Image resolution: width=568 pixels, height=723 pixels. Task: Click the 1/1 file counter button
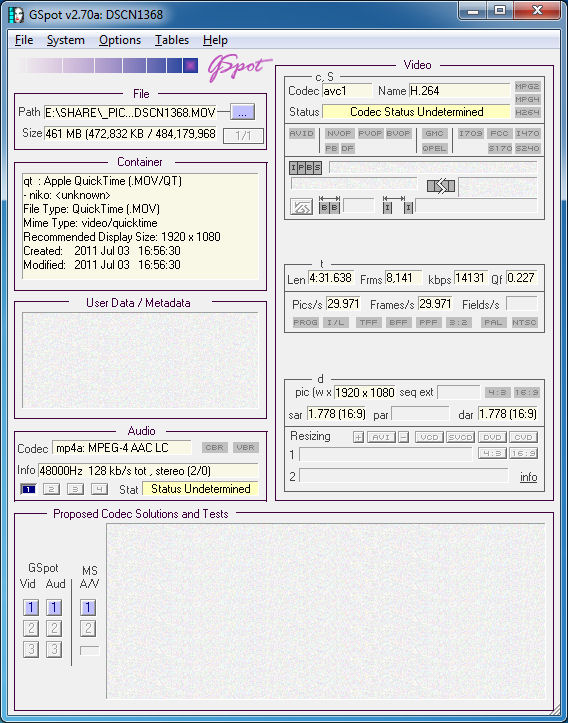(243, 136)
